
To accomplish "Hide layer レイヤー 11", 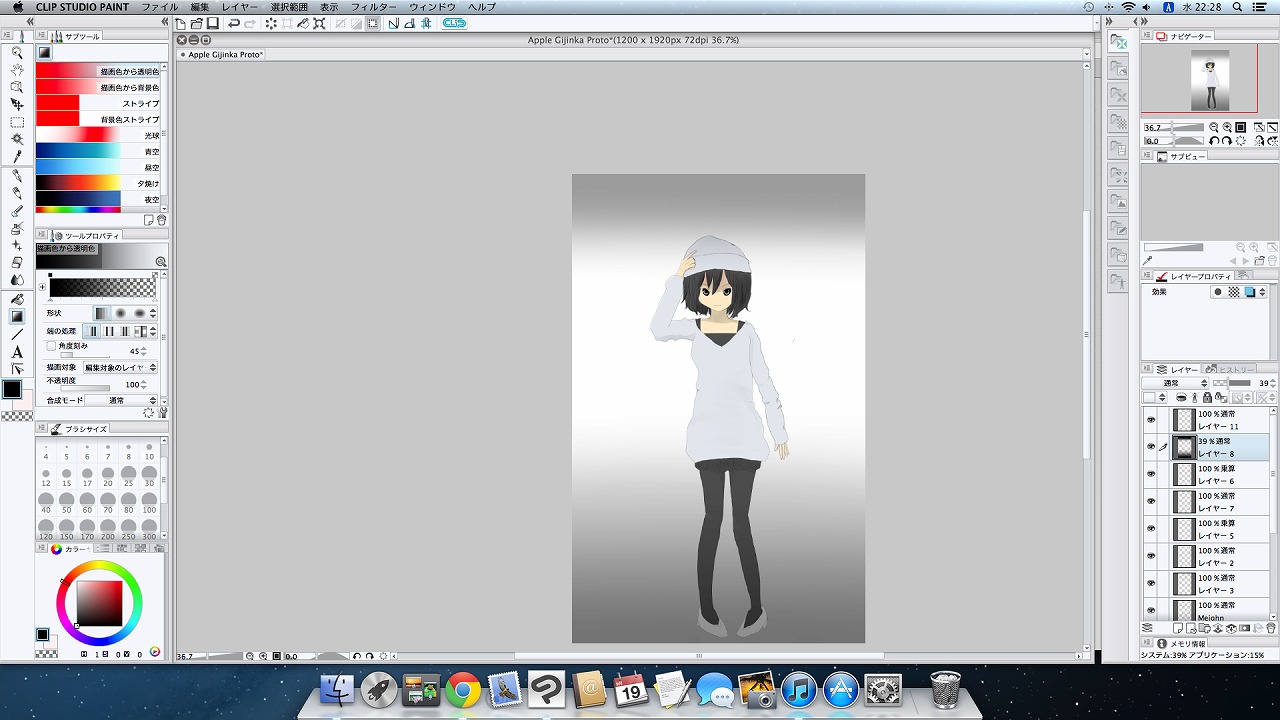I will pyautogui.click(x=1151, y=420).
